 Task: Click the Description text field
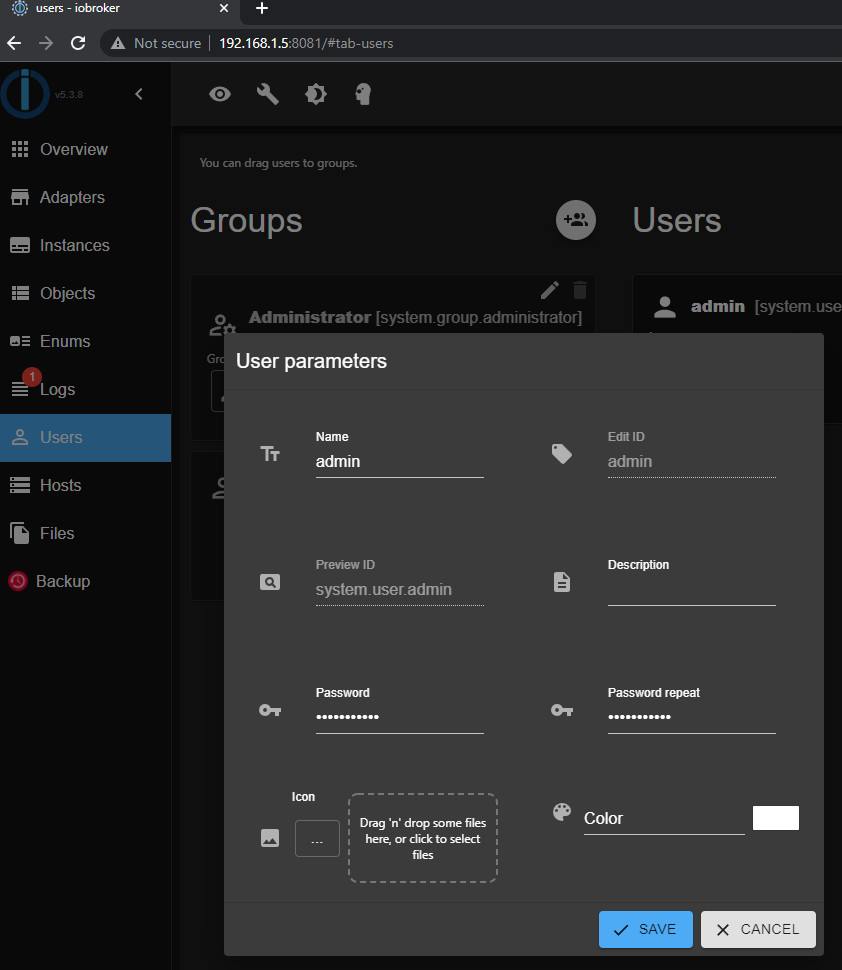(691, 590)
